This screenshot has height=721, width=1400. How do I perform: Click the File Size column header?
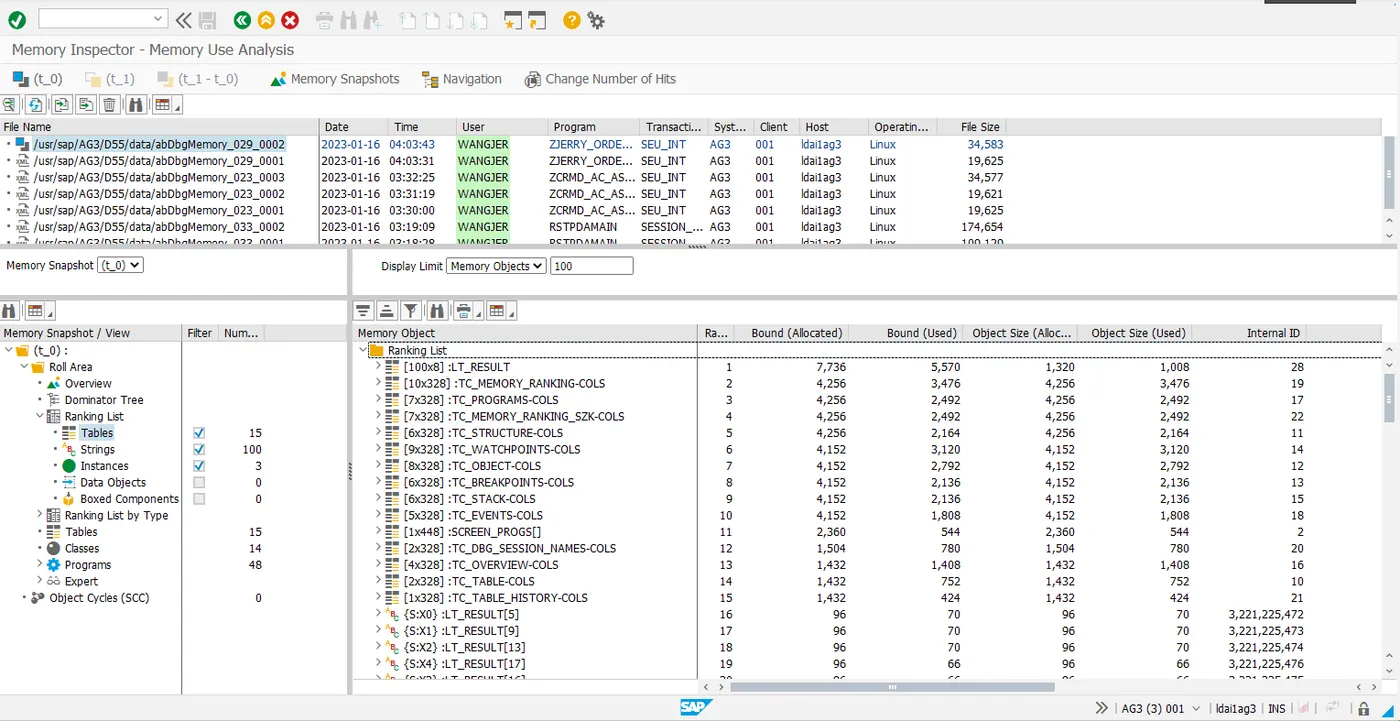coord(971,127)
